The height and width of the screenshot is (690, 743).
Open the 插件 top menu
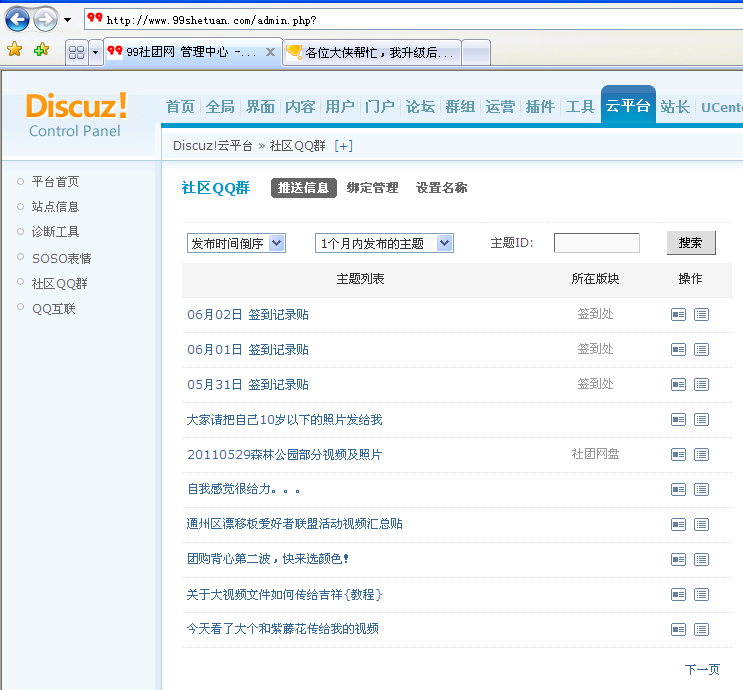pos(540,107)
